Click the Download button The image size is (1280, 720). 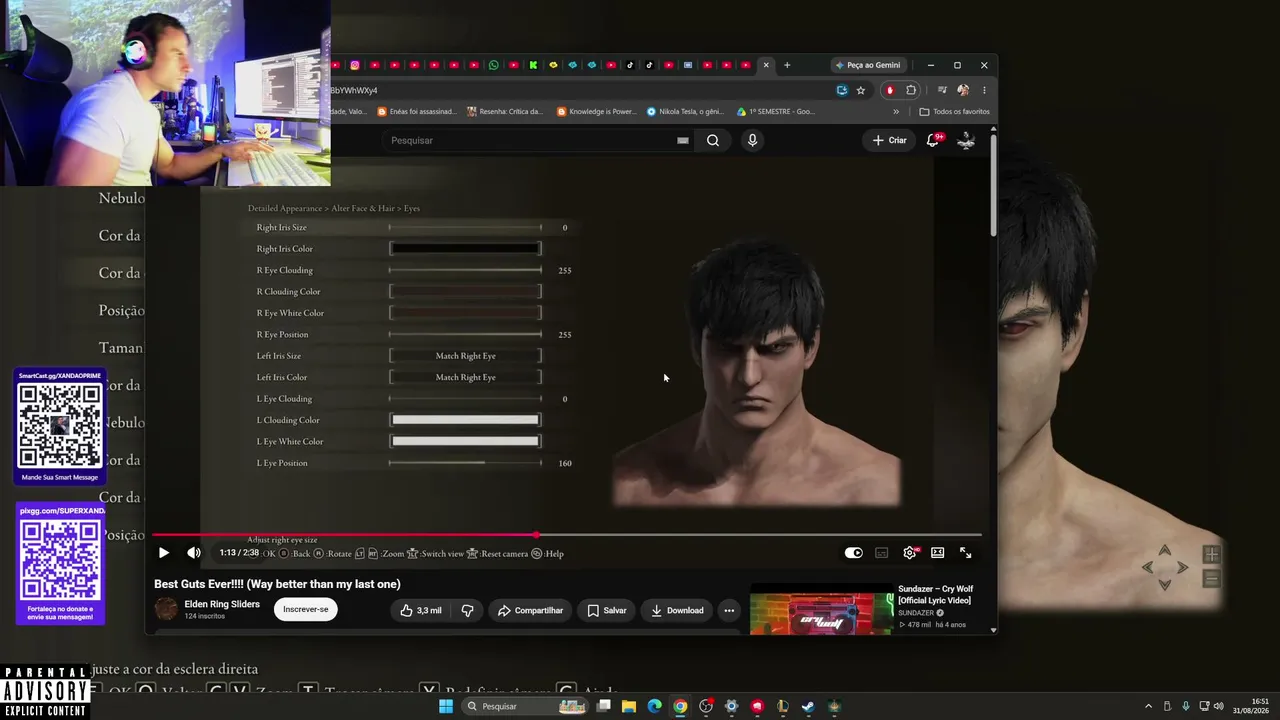pos(677,610)
